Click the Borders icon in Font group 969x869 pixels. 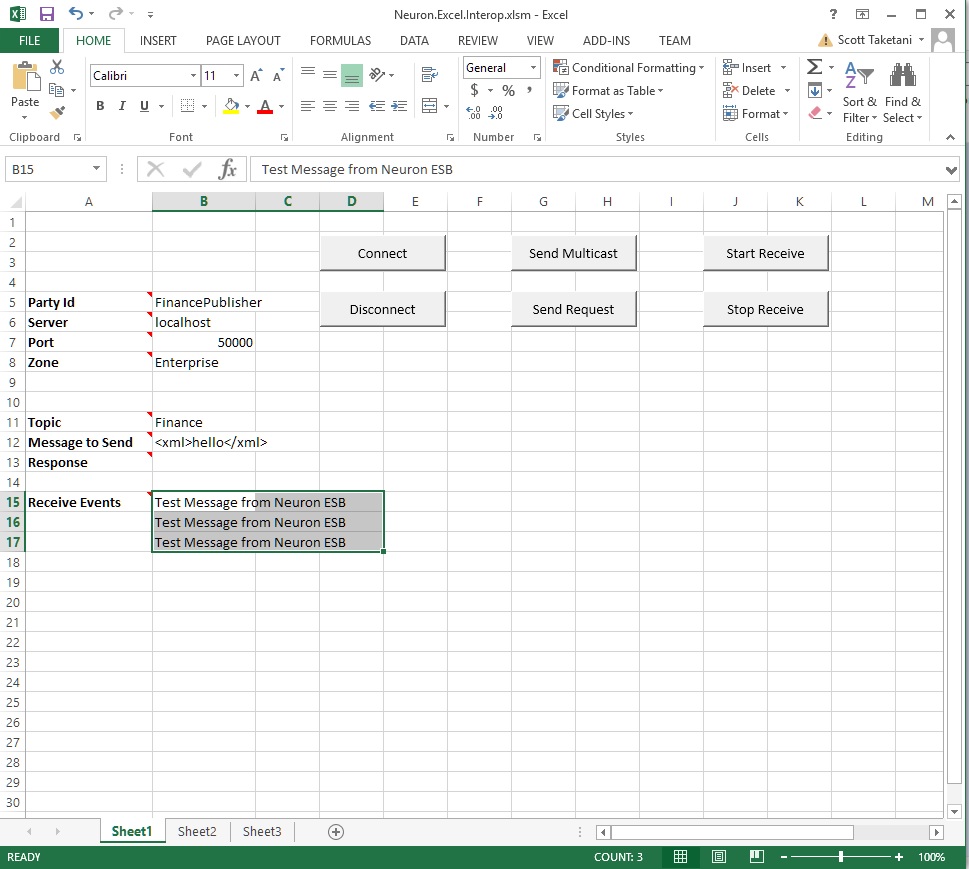click(187, 106)
